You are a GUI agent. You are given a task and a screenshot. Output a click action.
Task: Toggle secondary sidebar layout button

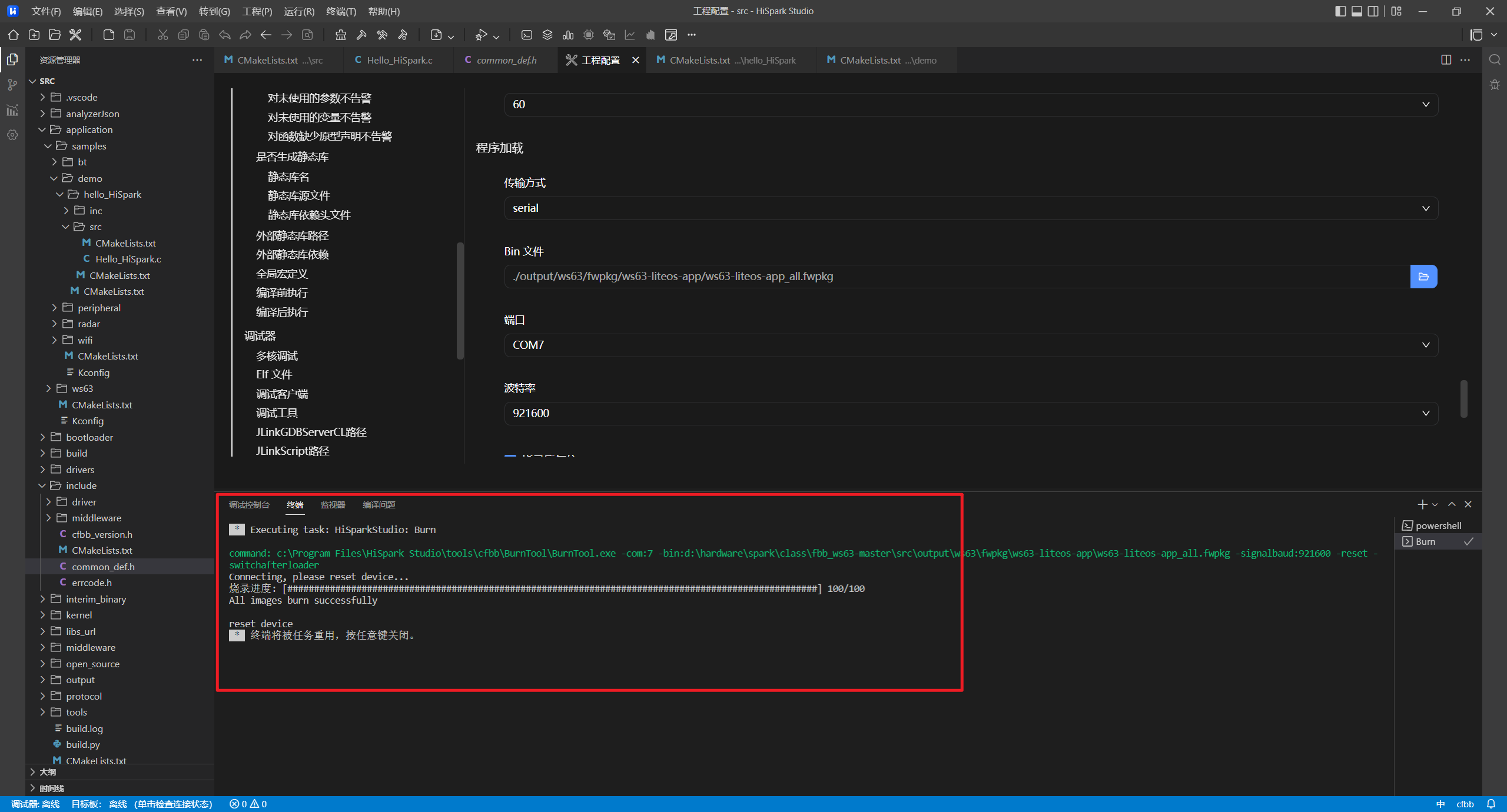click(x=1373, y=11)
